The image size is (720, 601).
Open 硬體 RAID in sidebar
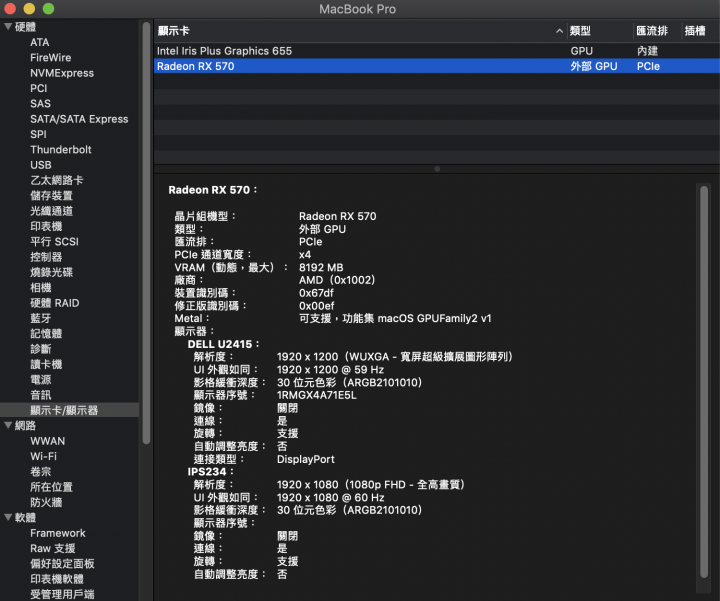[x=55, y=303]
